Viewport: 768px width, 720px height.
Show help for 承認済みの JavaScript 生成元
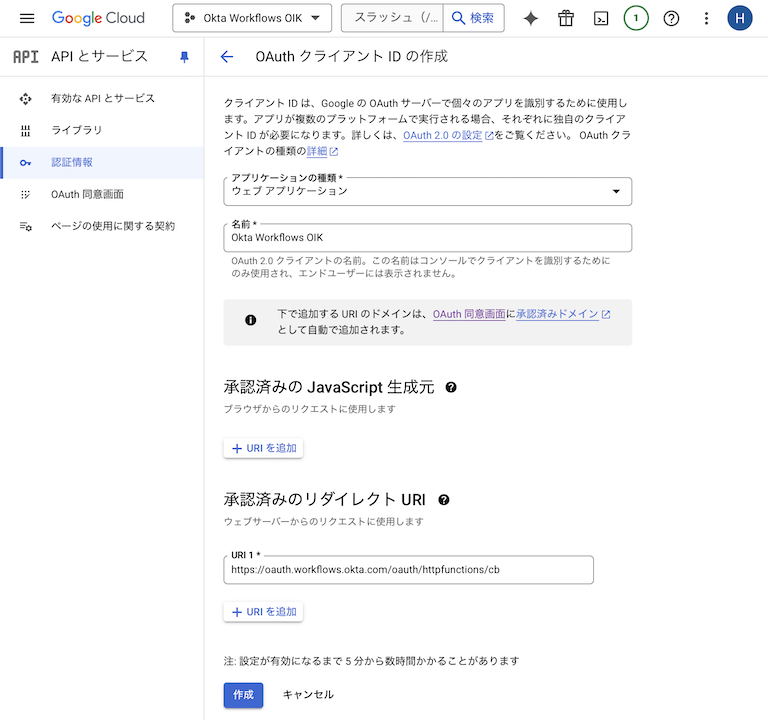[451, 387]
